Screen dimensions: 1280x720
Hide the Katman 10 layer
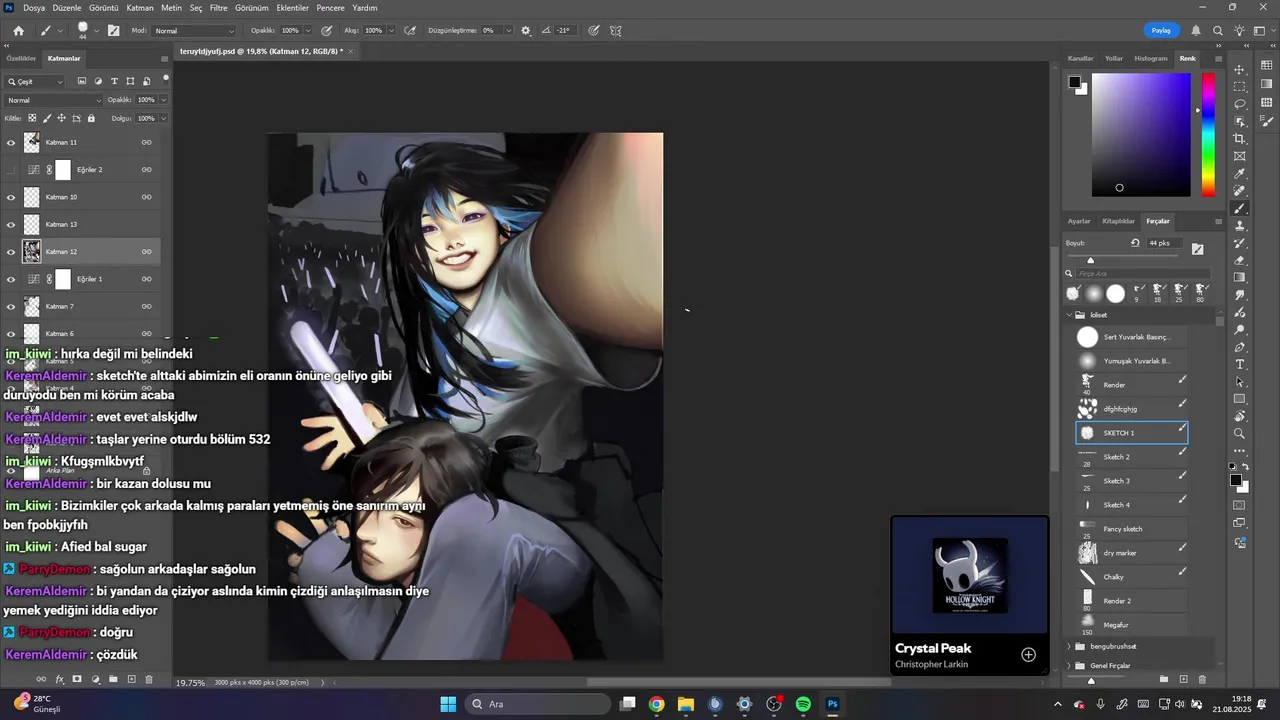(x=11, y=197)
